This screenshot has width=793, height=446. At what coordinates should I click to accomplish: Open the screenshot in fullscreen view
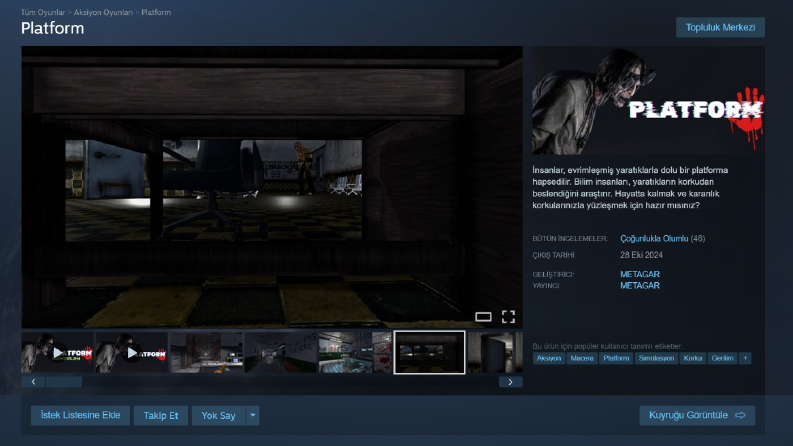(x=508, y=317)
